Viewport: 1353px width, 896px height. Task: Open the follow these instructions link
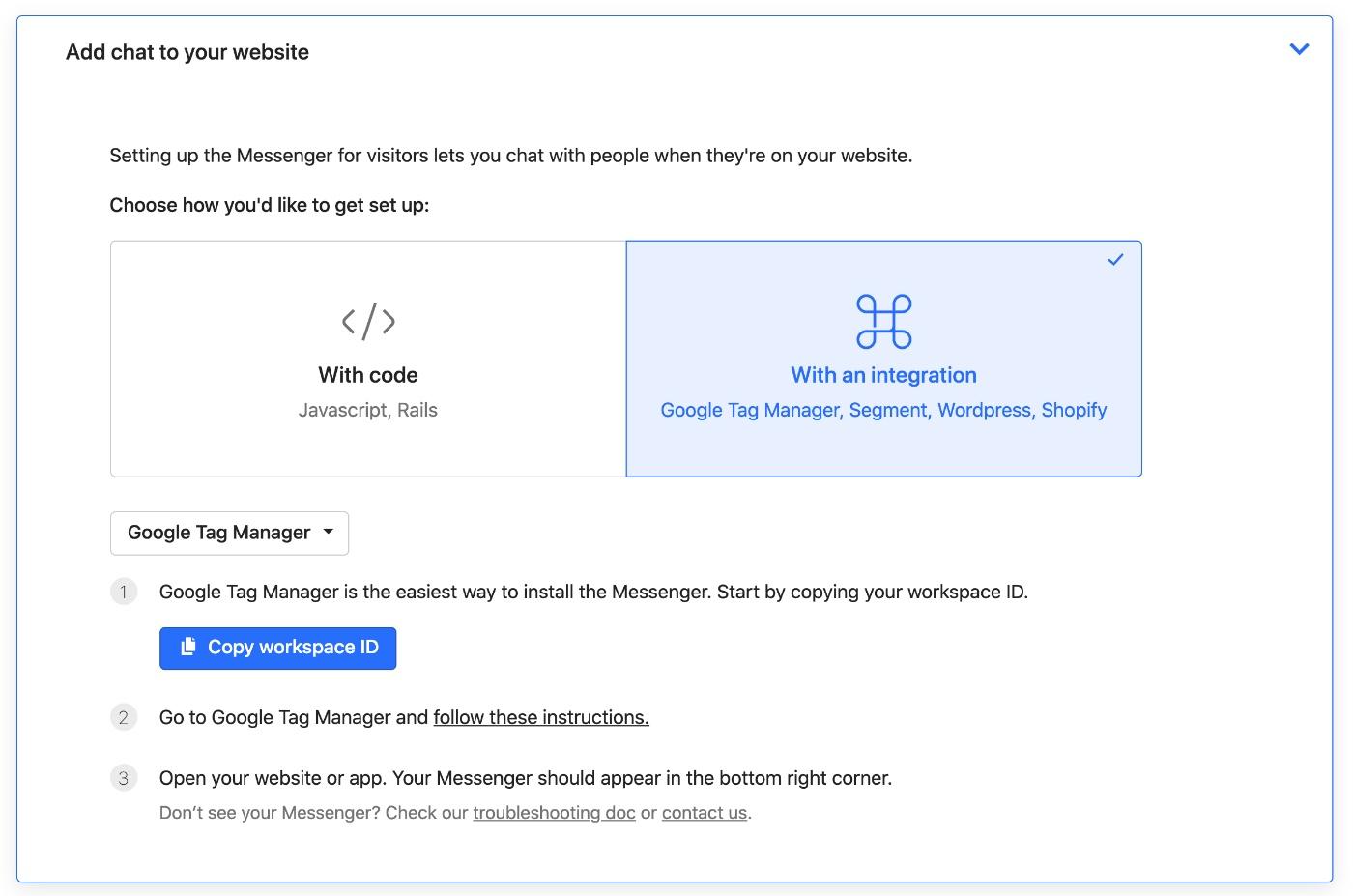pos(541,717)
